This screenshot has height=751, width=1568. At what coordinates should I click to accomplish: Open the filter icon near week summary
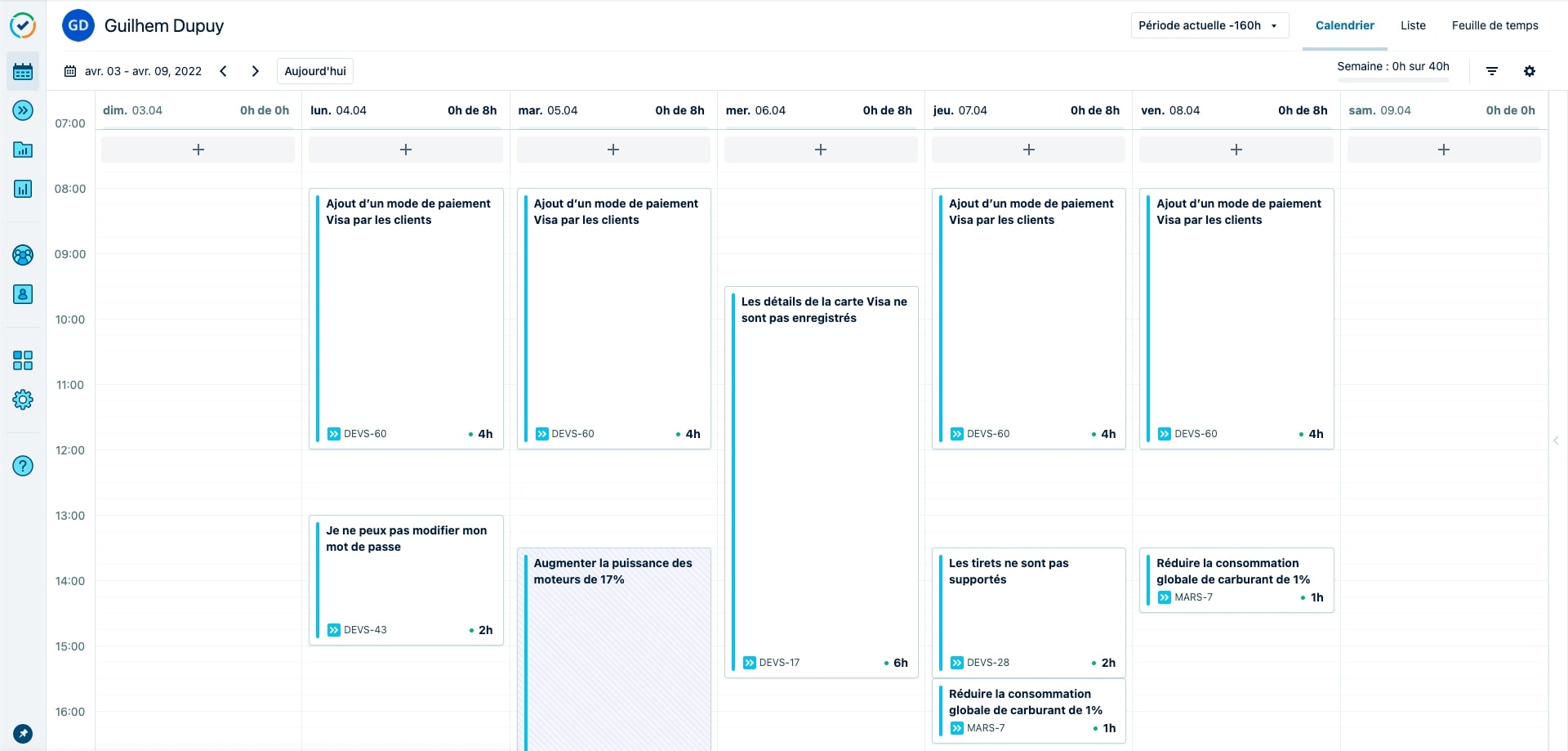tap(1492, 71)
